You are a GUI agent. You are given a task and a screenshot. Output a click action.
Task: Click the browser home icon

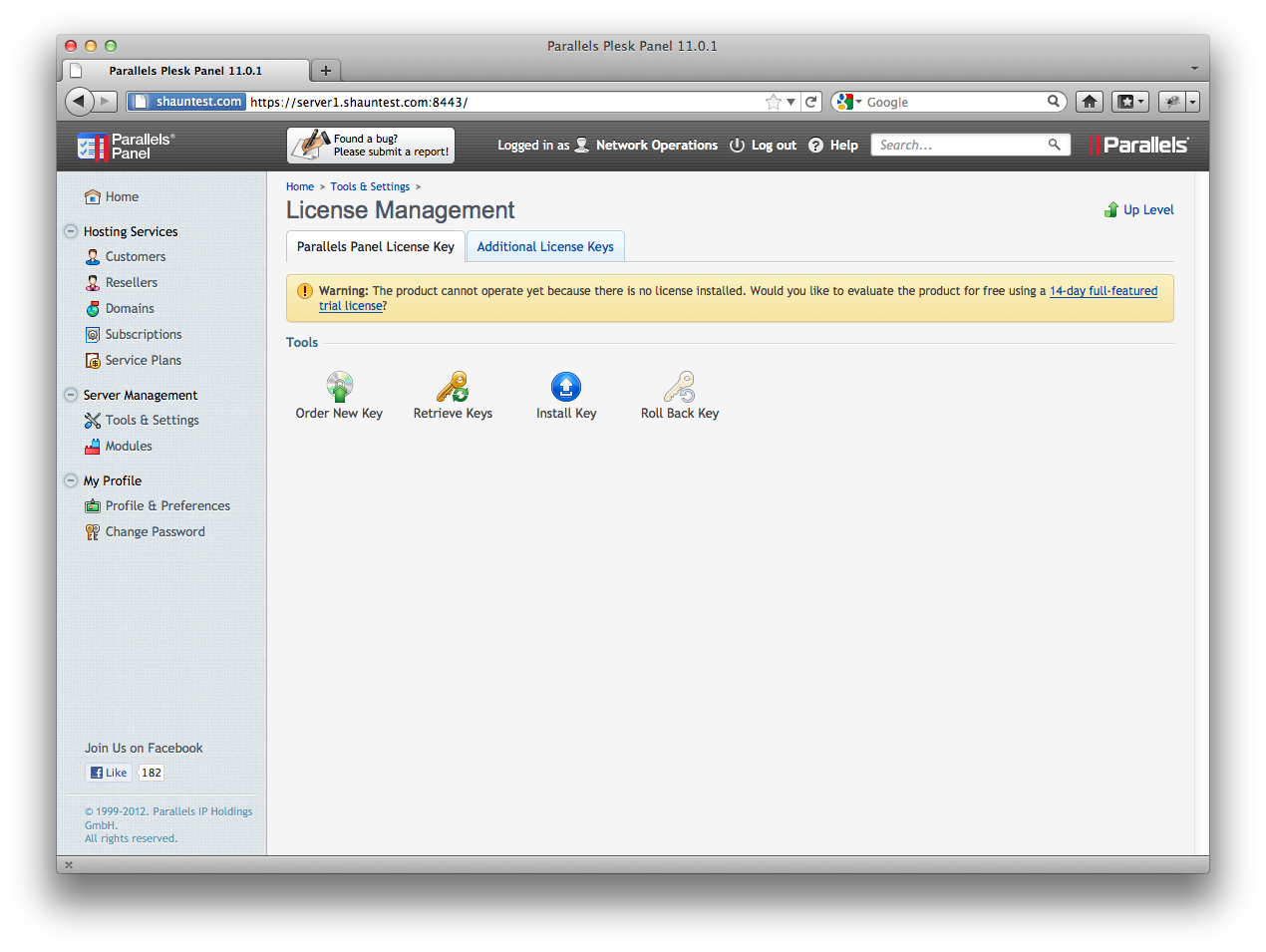coord(1090,102)
